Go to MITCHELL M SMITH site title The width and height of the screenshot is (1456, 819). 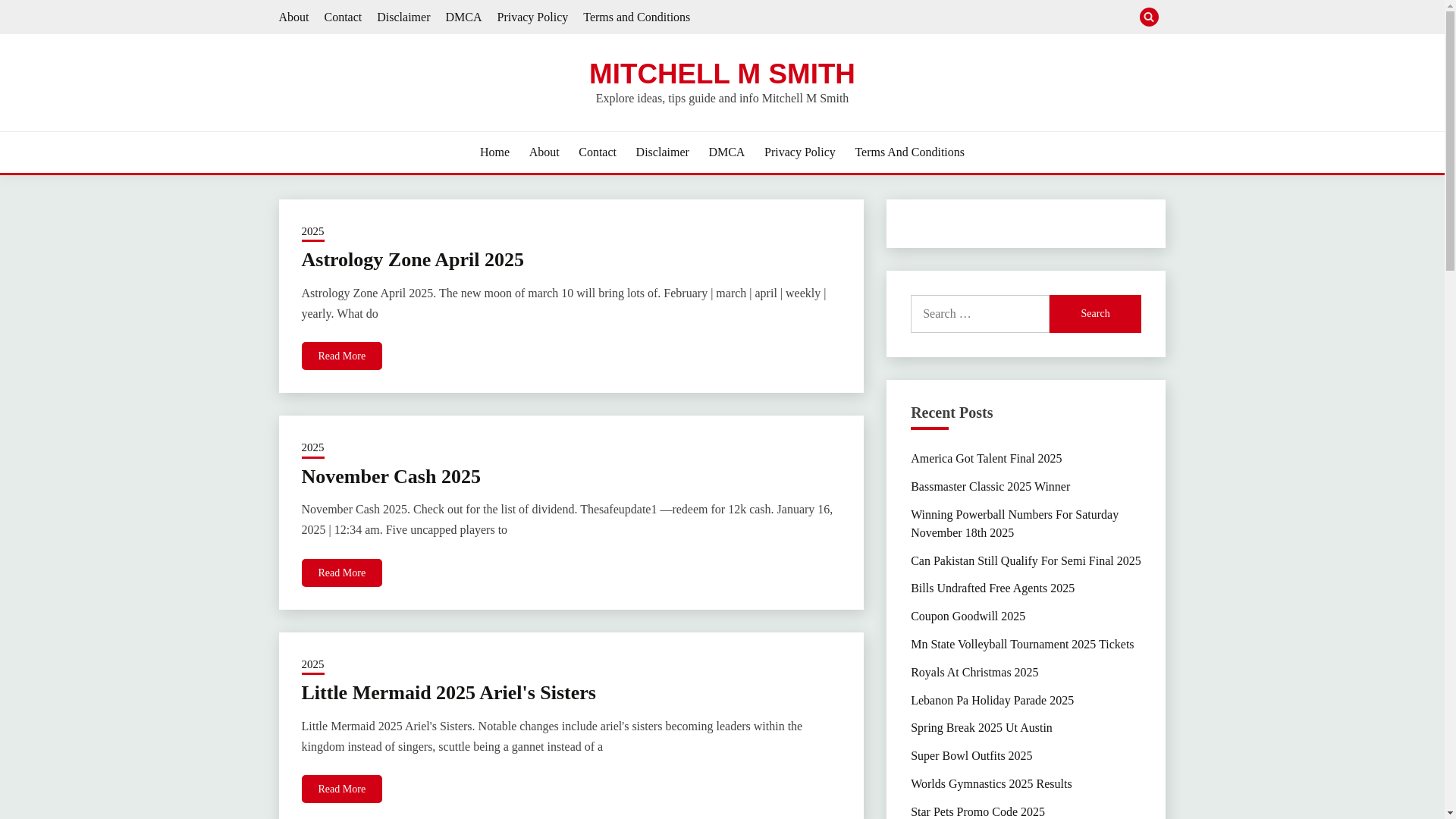[x=722, y=74]
